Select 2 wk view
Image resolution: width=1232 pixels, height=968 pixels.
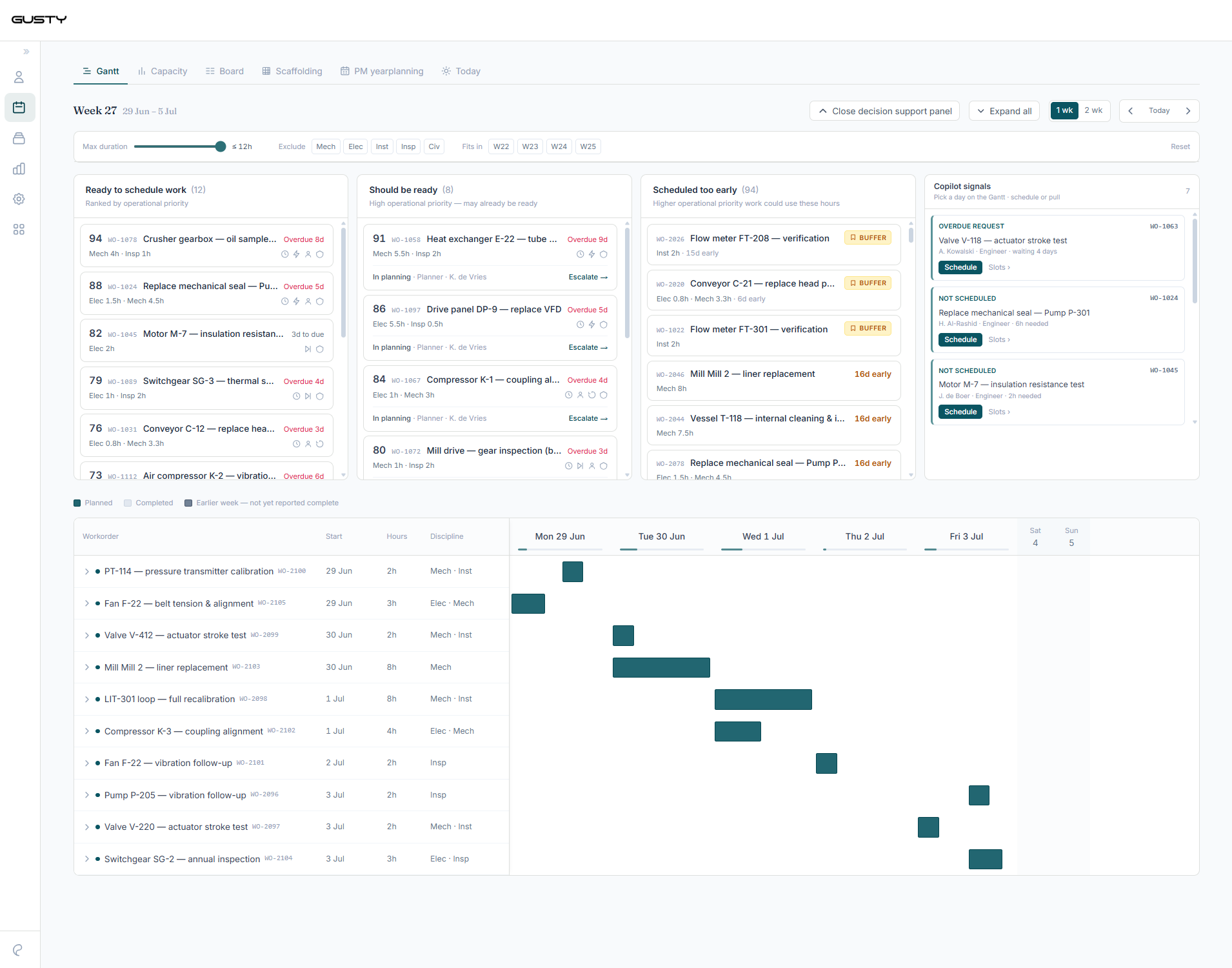1093,110
